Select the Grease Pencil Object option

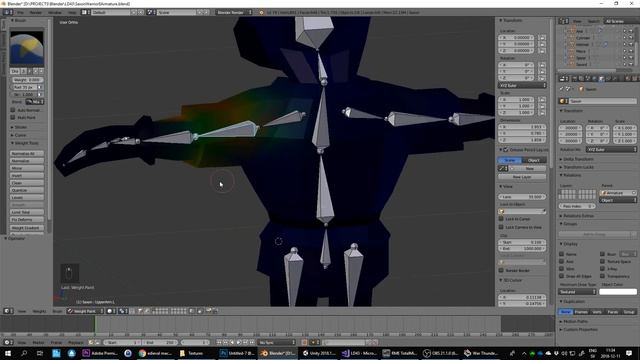pyautogui.click(x=534, y=160)
